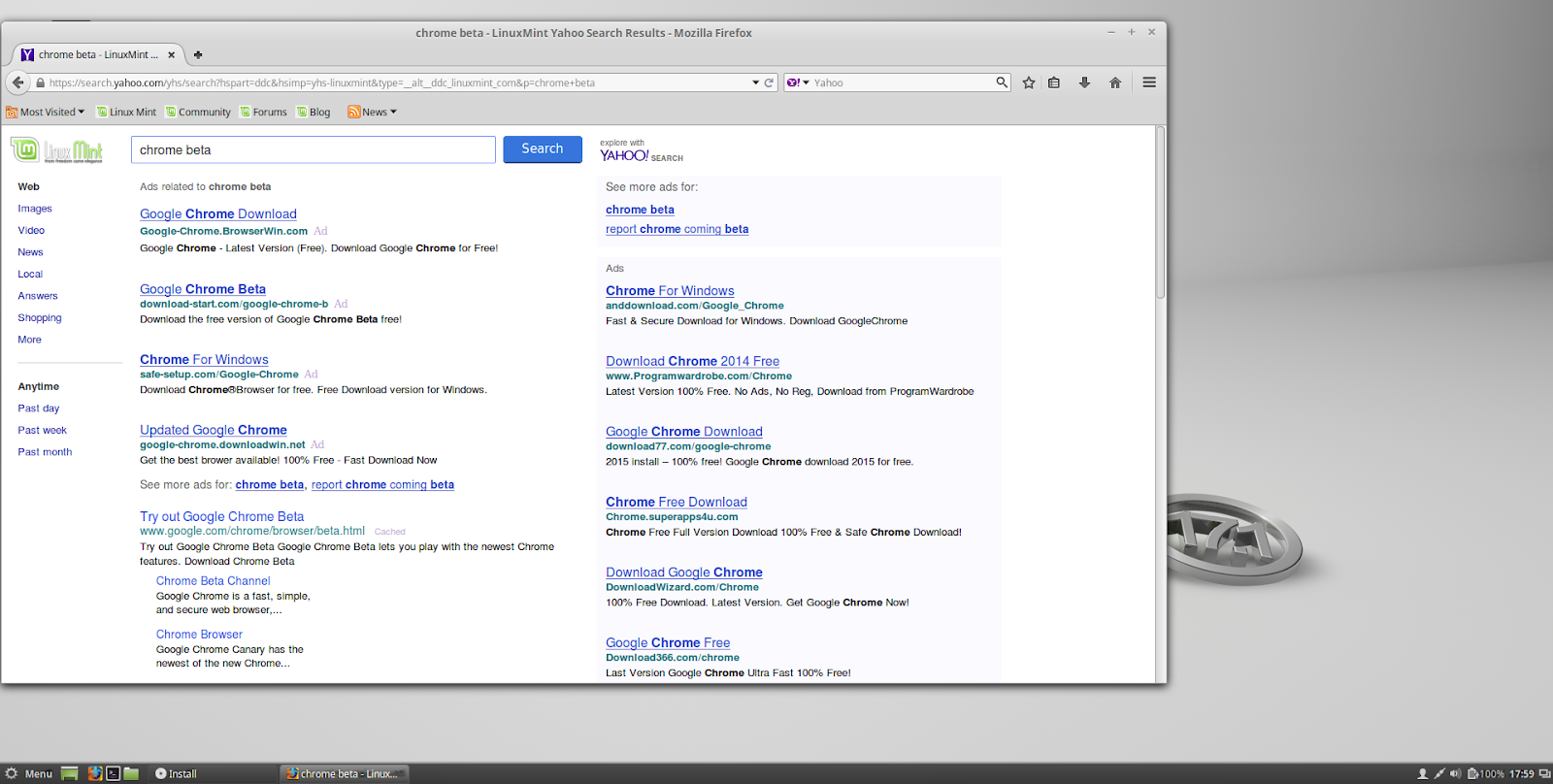Screen dimensions: 1553x784
Task: Click the 'chrome beta' search query field
Action: coord(314,149)
